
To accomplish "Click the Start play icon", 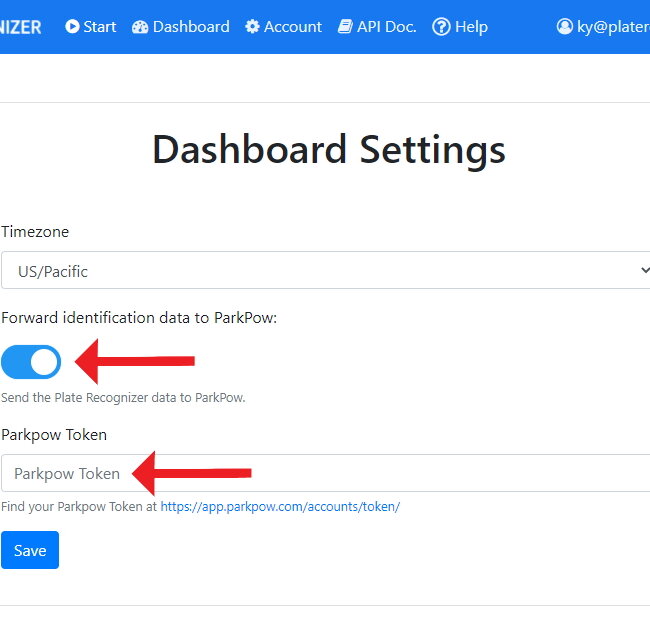I will (x=72, y=27).
